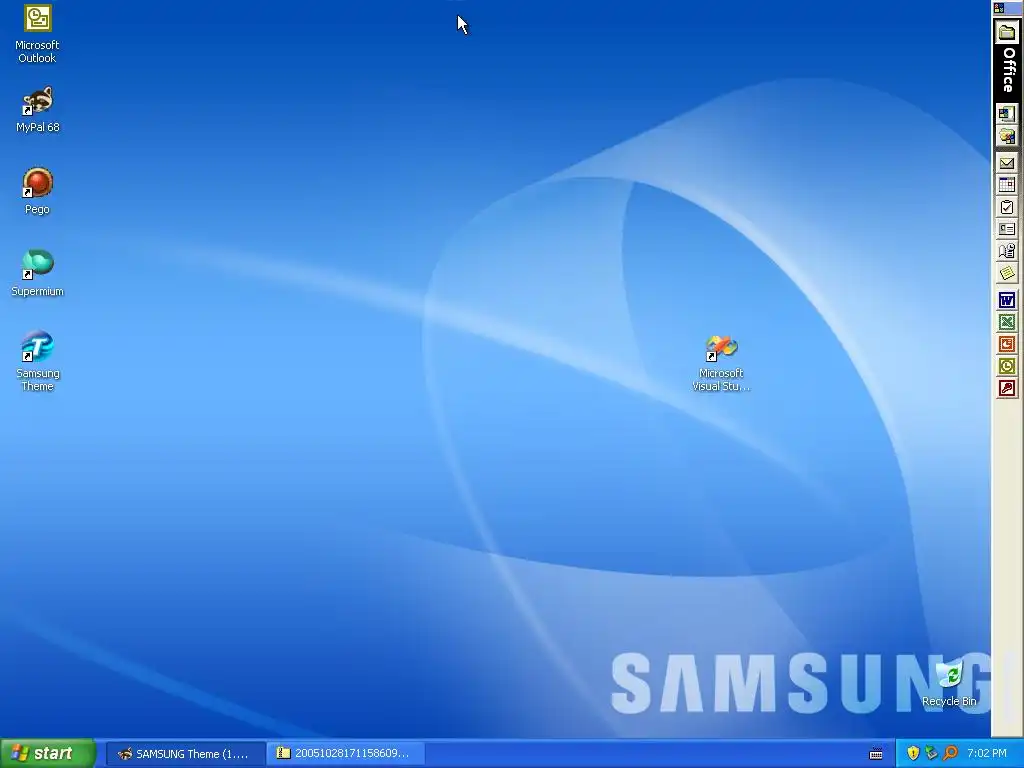
Task: Click the Office label on shortcut bar
Action: (1008, 69)
